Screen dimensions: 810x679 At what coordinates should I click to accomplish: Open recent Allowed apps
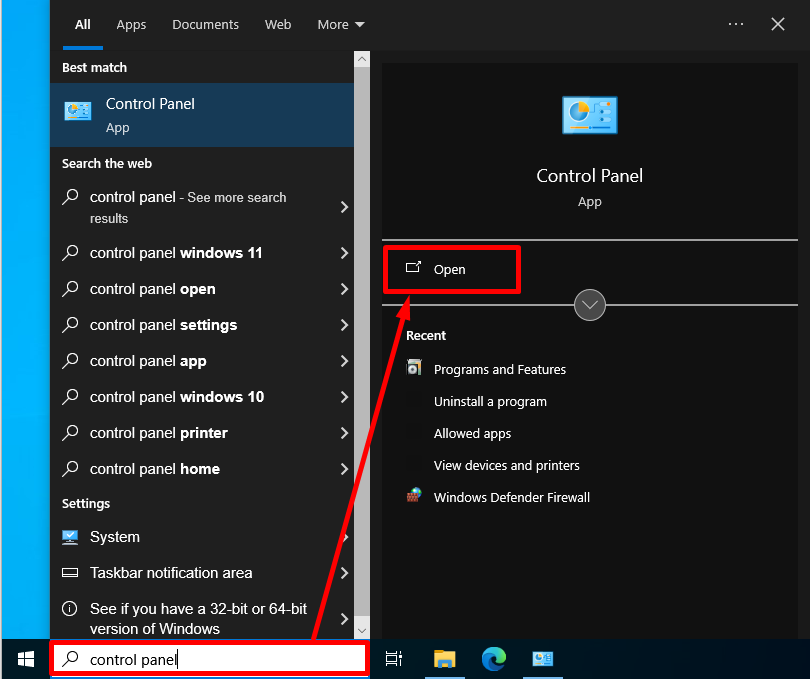pyautogui.click(x=472, y=434)
